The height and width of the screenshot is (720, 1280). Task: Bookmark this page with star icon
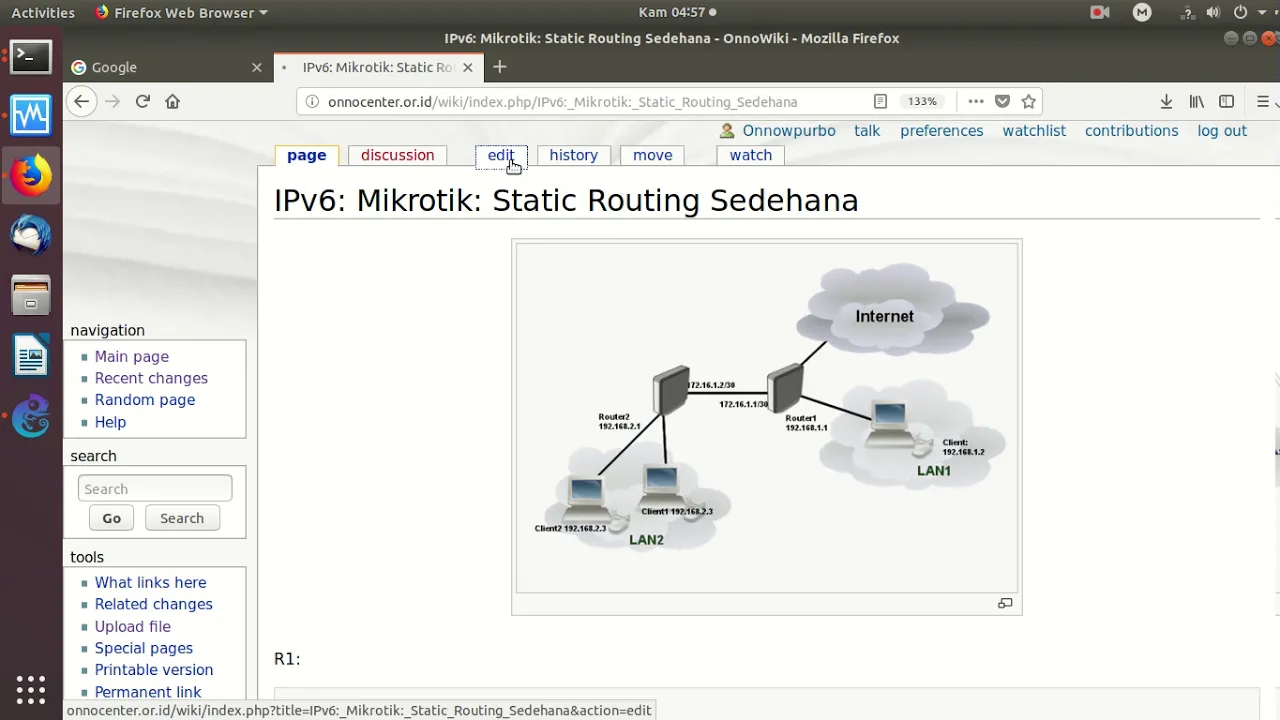1028,101
